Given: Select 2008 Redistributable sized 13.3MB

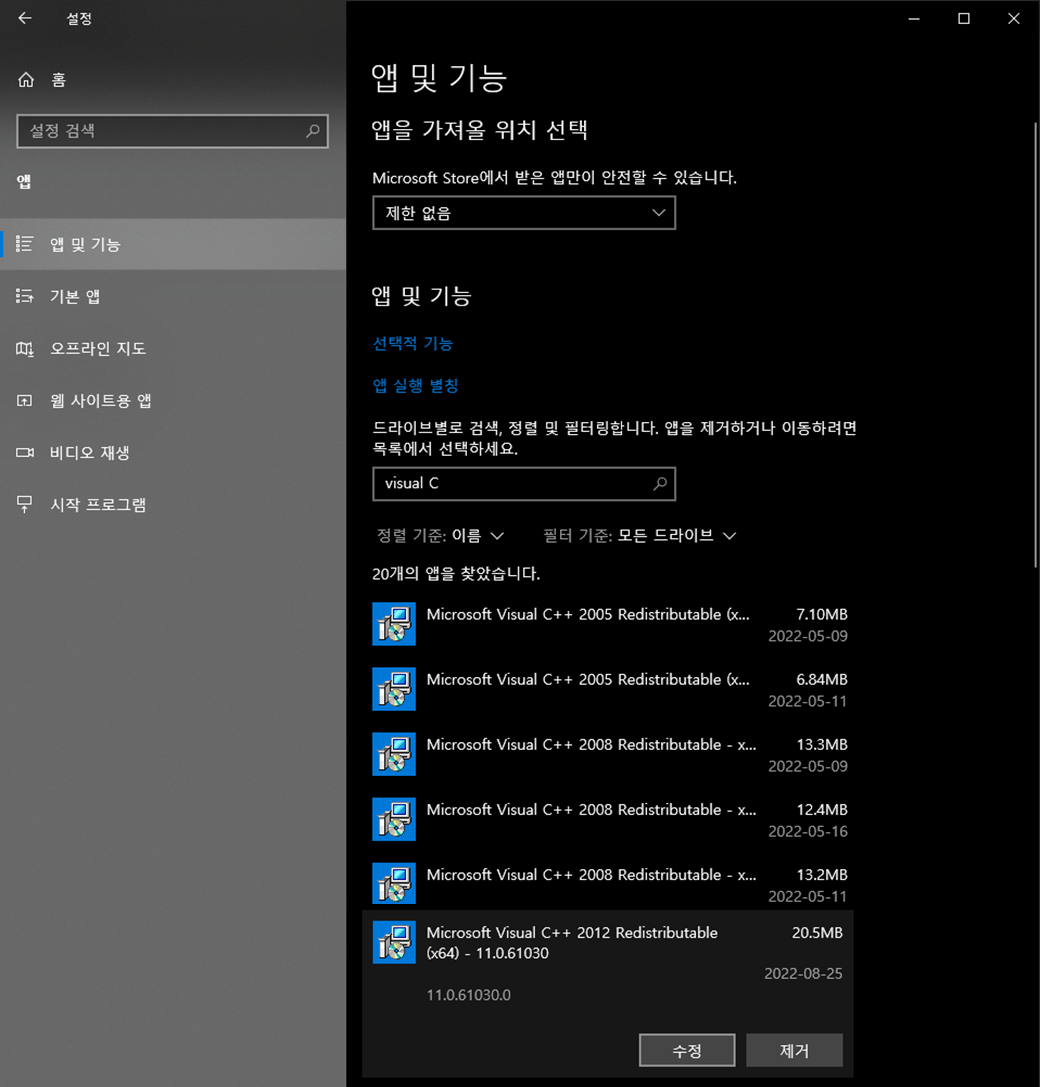Looking at the screenshot, I should [x=610, y=754].
